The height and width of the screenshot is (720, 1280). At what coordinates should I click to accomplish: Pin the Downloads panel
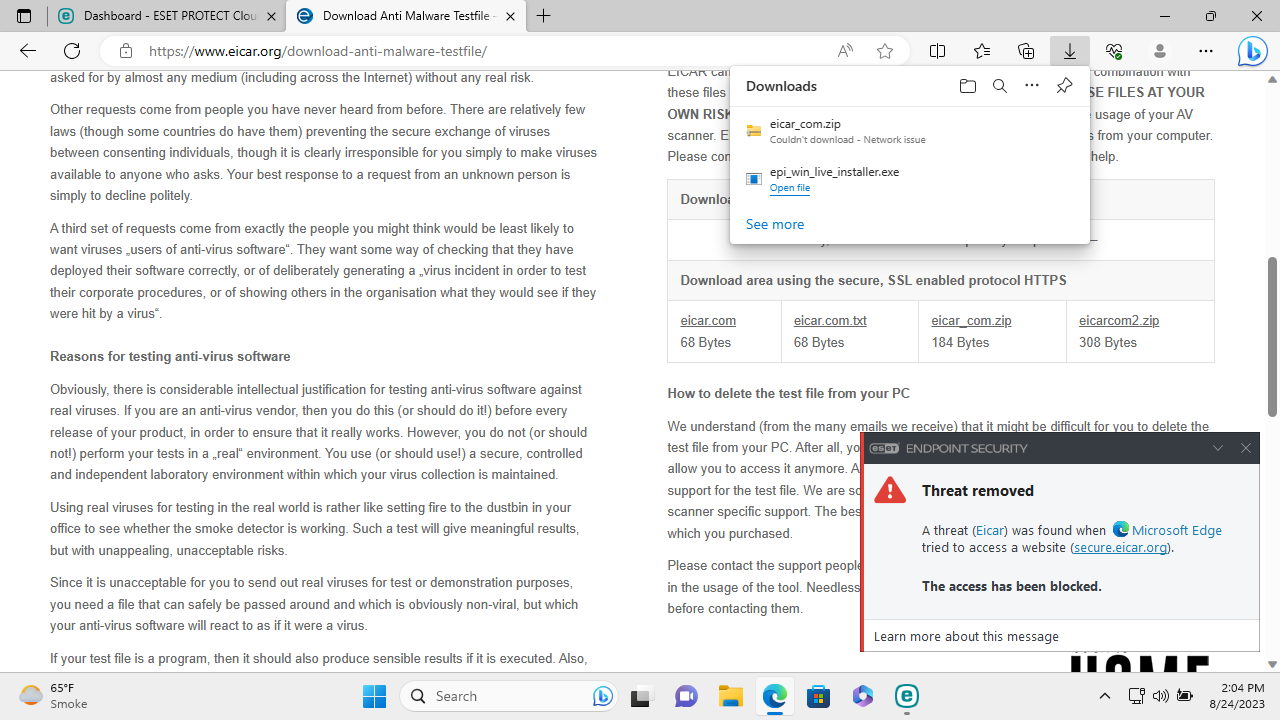pyautogui.click(x=1064, y=86)
